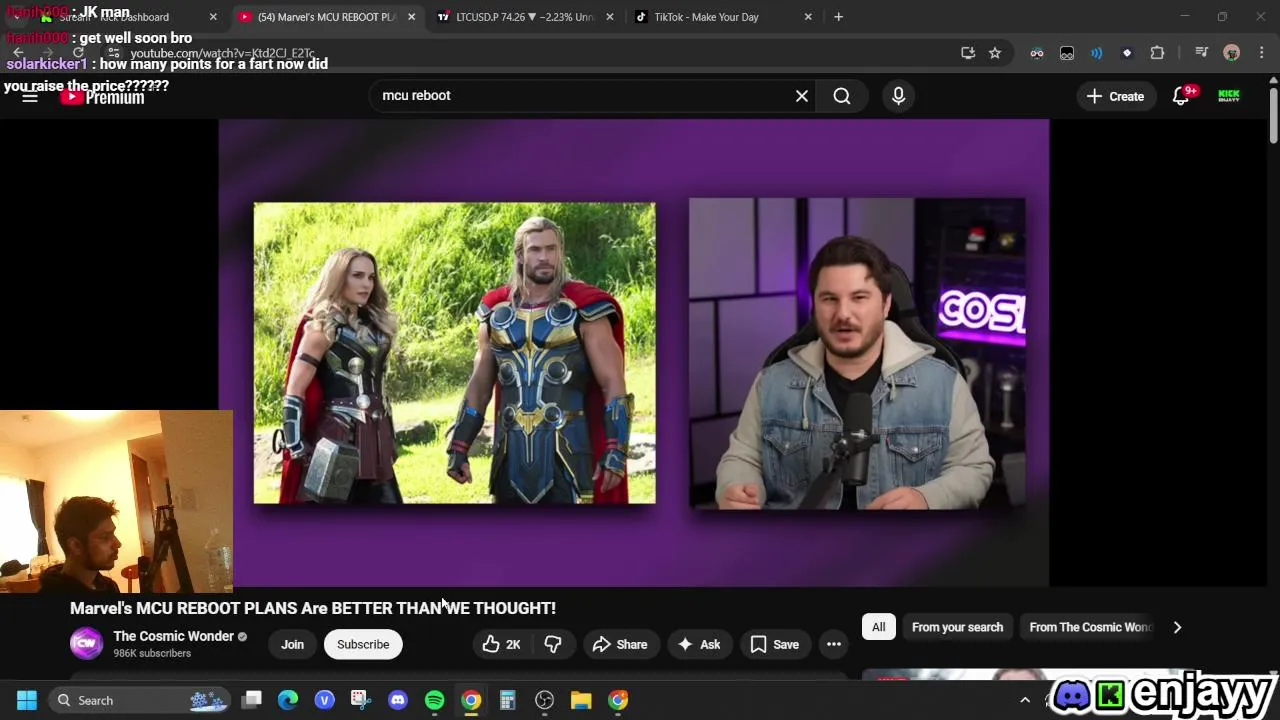
Task: Show hidden system tray icons
Action: [x=1024, y=700]
